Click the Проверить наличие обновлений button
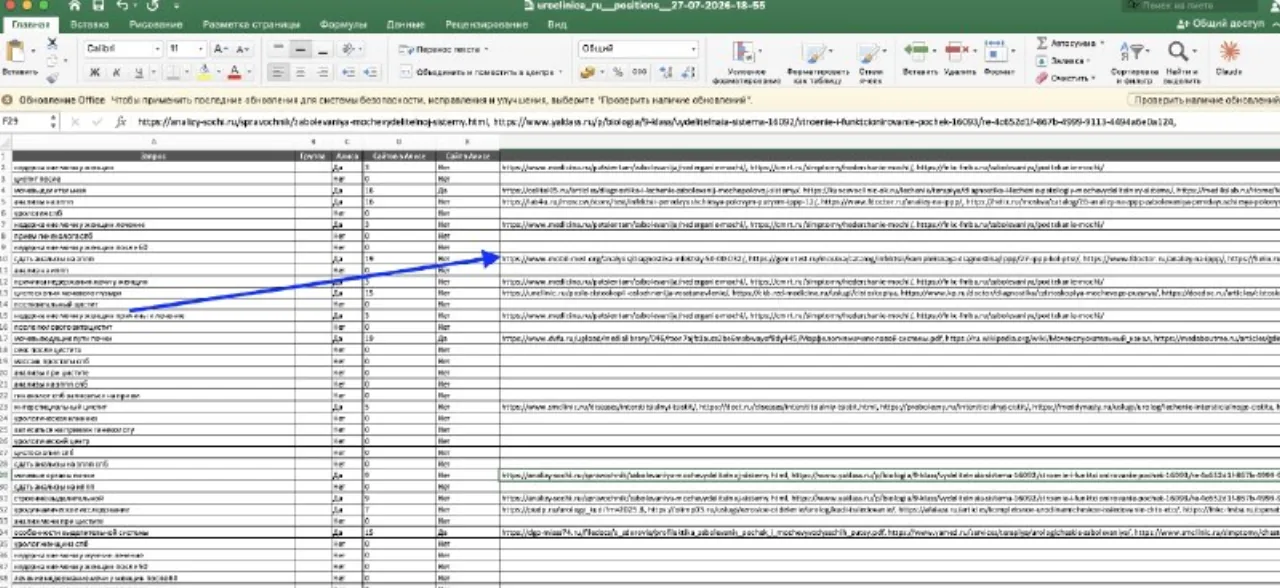Screen dimensions: 1280x588 point(1206,100)
